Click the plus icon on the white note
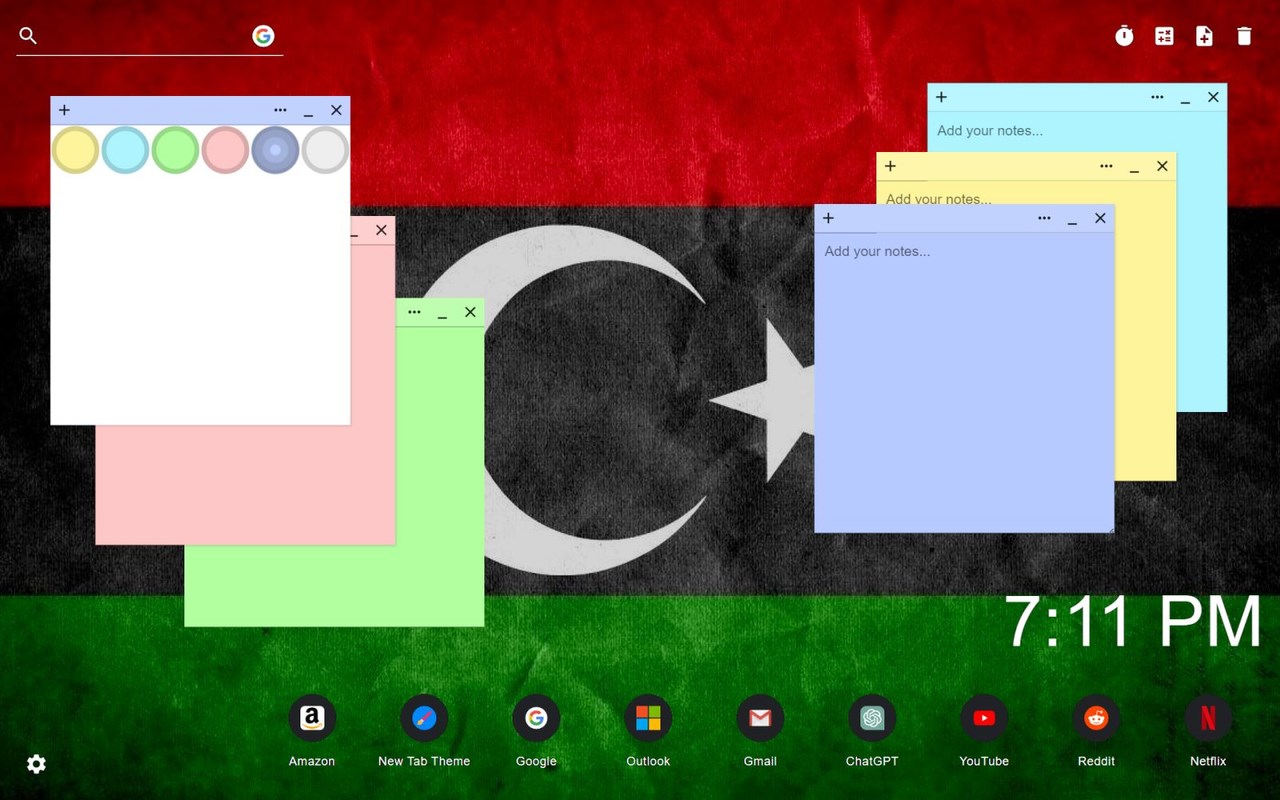Screen dimensions: 1280x800 (64, 110)
